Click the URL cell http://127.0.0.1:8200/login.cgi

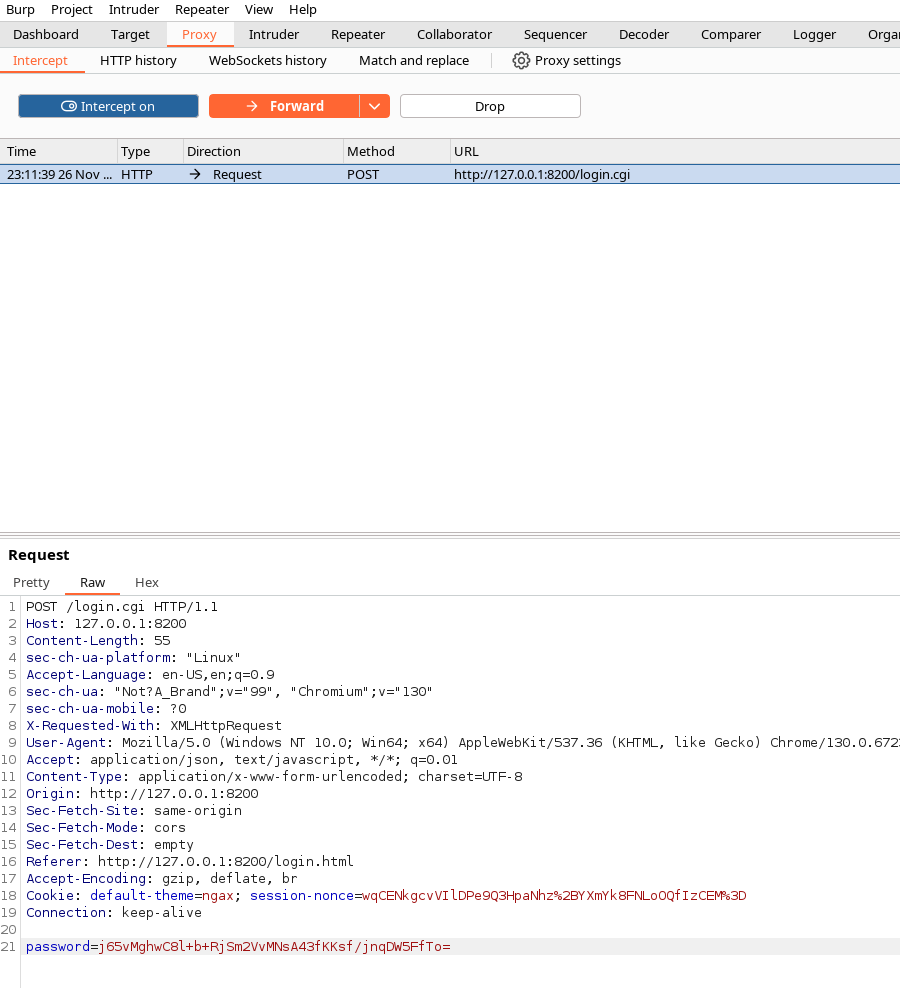click(x=542, y=175)
